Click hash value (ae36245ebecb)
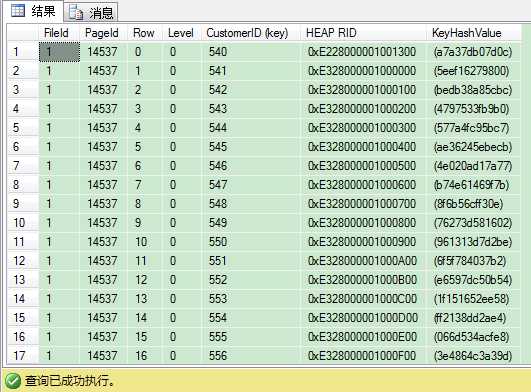Viewport: 531px width, 392px height. pyautogui.click(x=473, y=147)
